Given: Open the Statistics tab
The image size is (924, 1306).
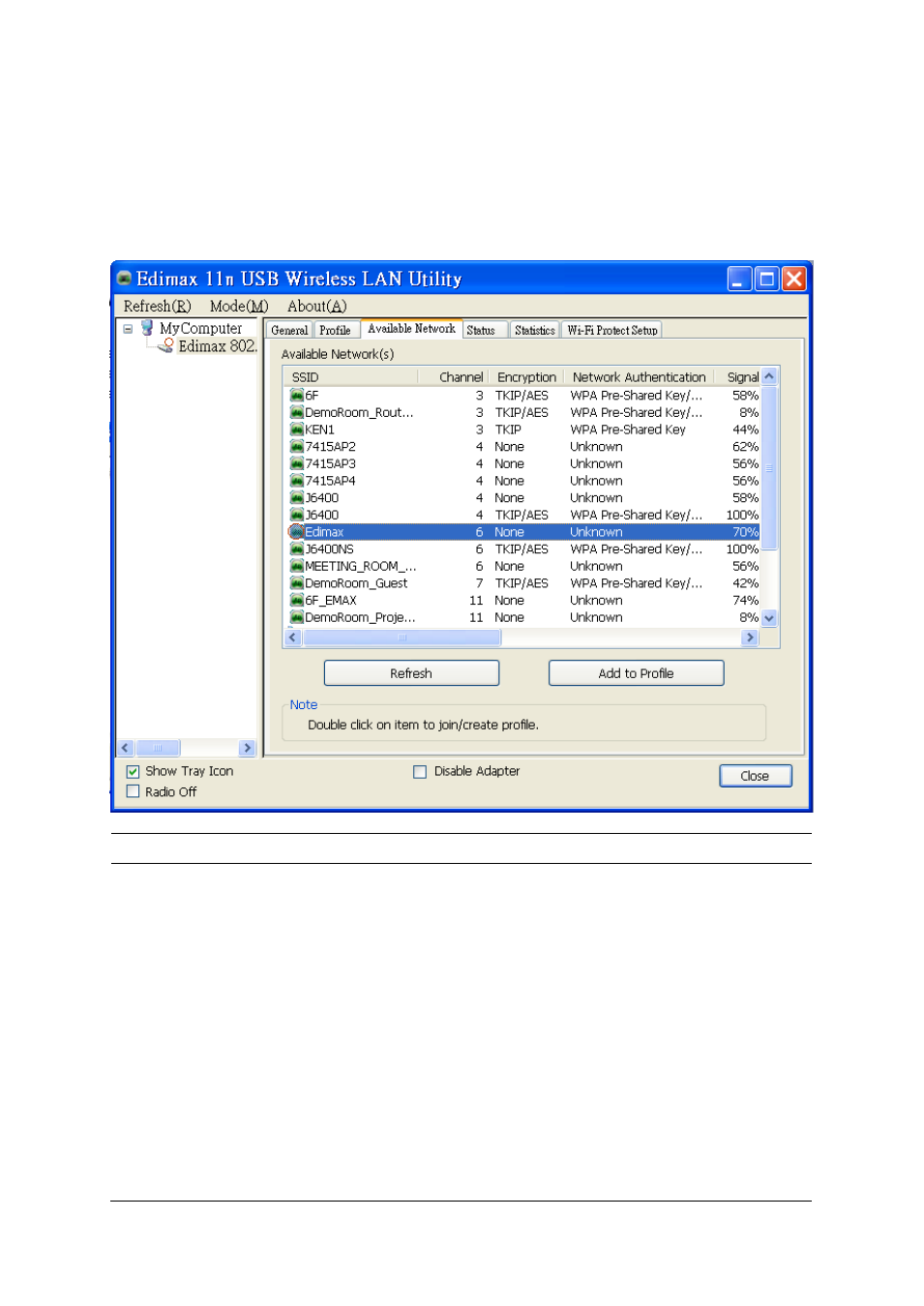Looking at the screenshot, I should click(x=535, y=331).
